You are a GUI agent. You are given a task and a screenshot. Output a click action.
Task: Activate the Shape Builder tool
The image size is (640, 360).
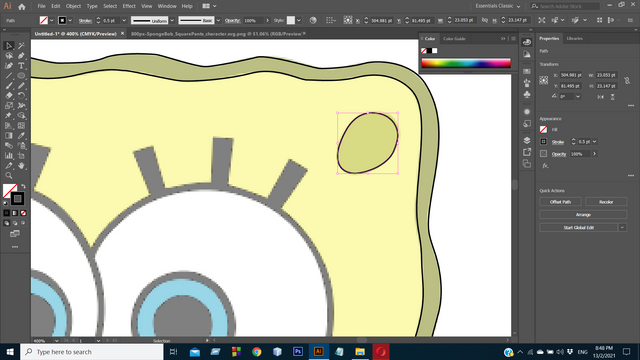coord(21,116)
